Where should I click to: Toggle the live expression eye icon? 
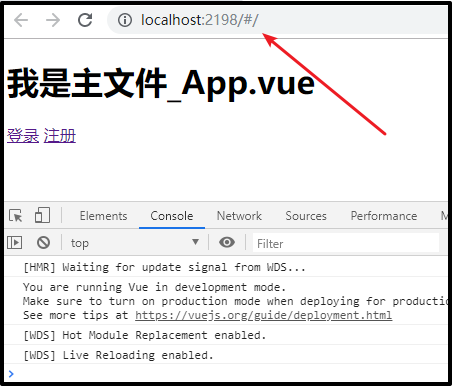click(x=227, y=242)
